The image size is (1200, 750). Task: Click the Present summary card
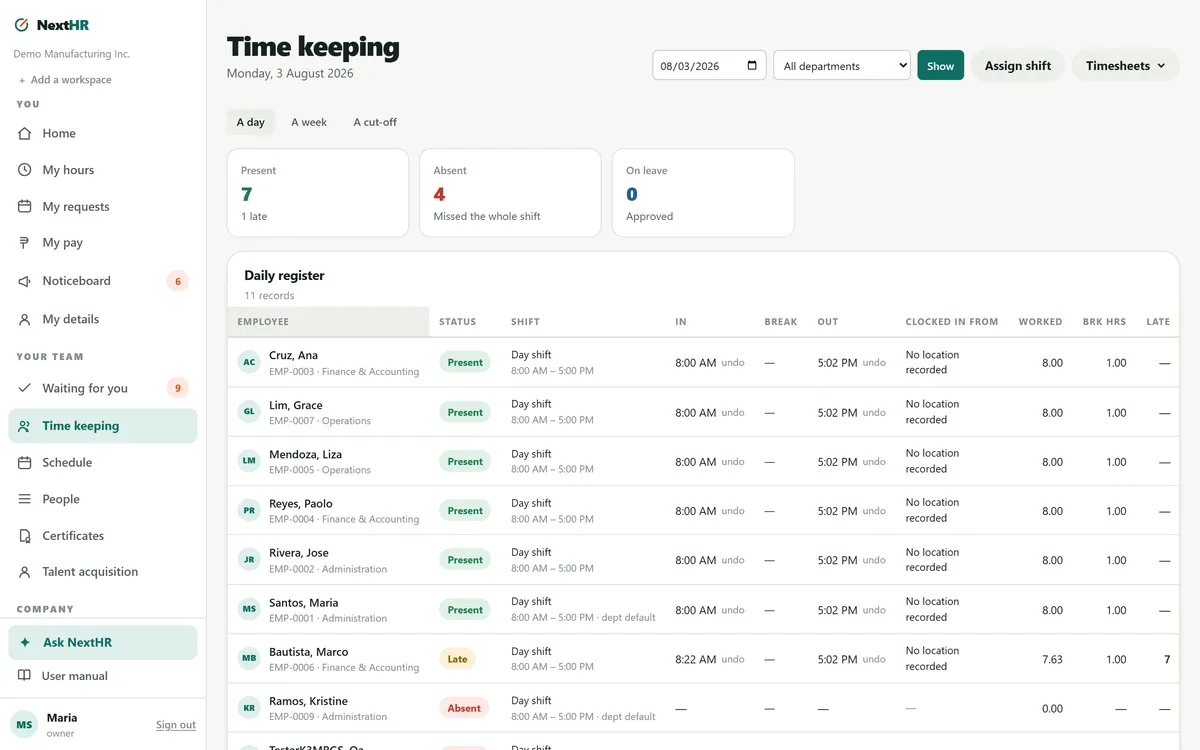coord(318,193)
